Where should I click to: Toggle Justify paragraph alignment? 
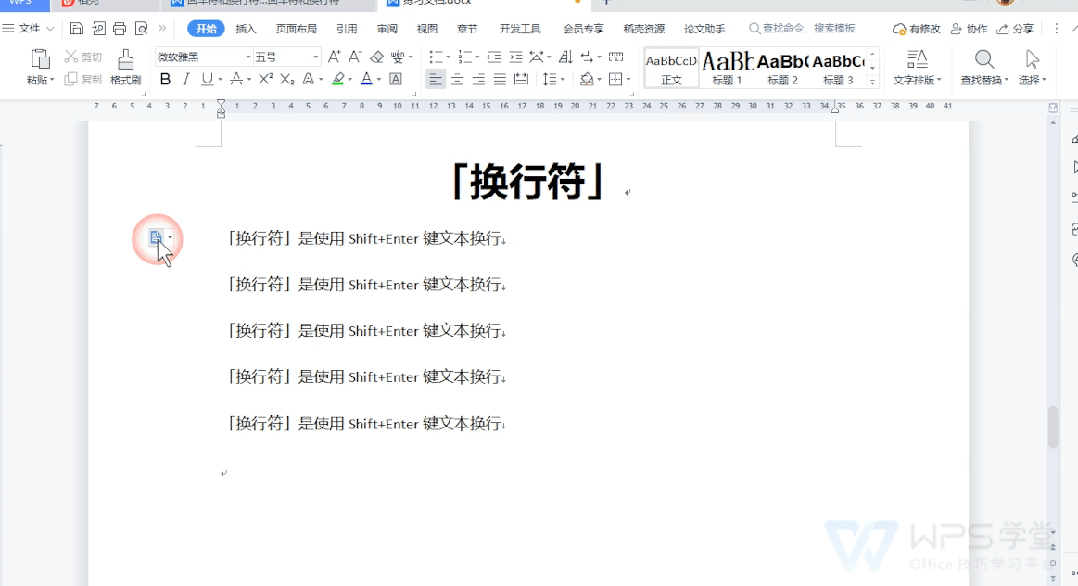500,79
